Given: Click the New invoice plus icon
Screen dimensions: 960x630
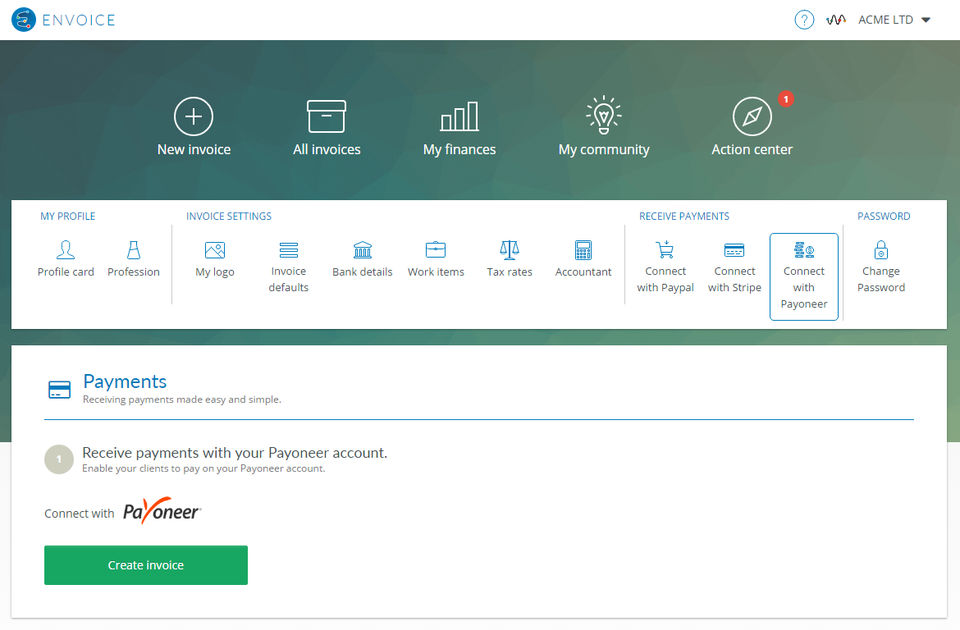Looking at the screenshot, I should pos(193,116).
